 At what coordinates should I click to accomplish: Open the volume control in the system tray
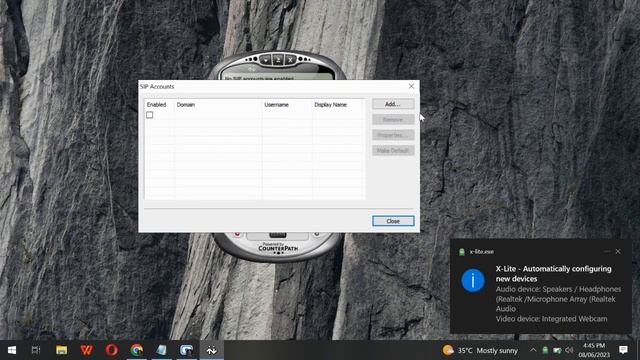[569, 350]
